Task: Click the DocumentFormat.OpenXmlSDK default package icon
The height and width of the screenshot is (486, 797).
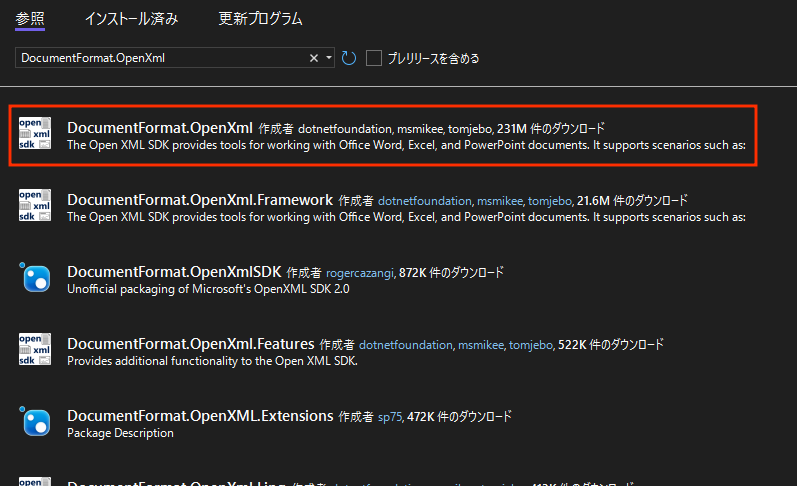Action: (x=35, y=278)
